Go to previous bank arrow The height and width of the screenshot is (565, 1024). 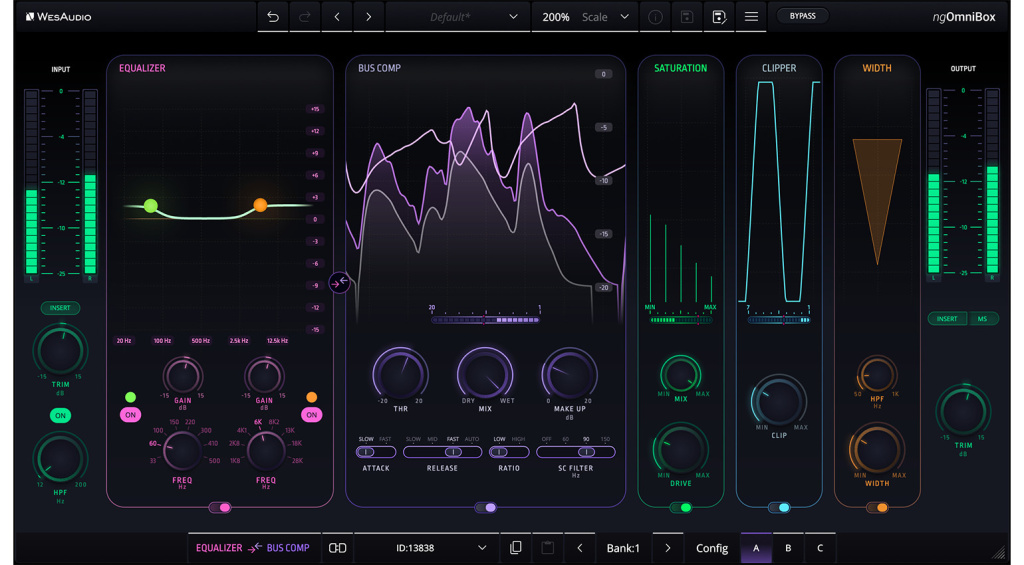580,548
